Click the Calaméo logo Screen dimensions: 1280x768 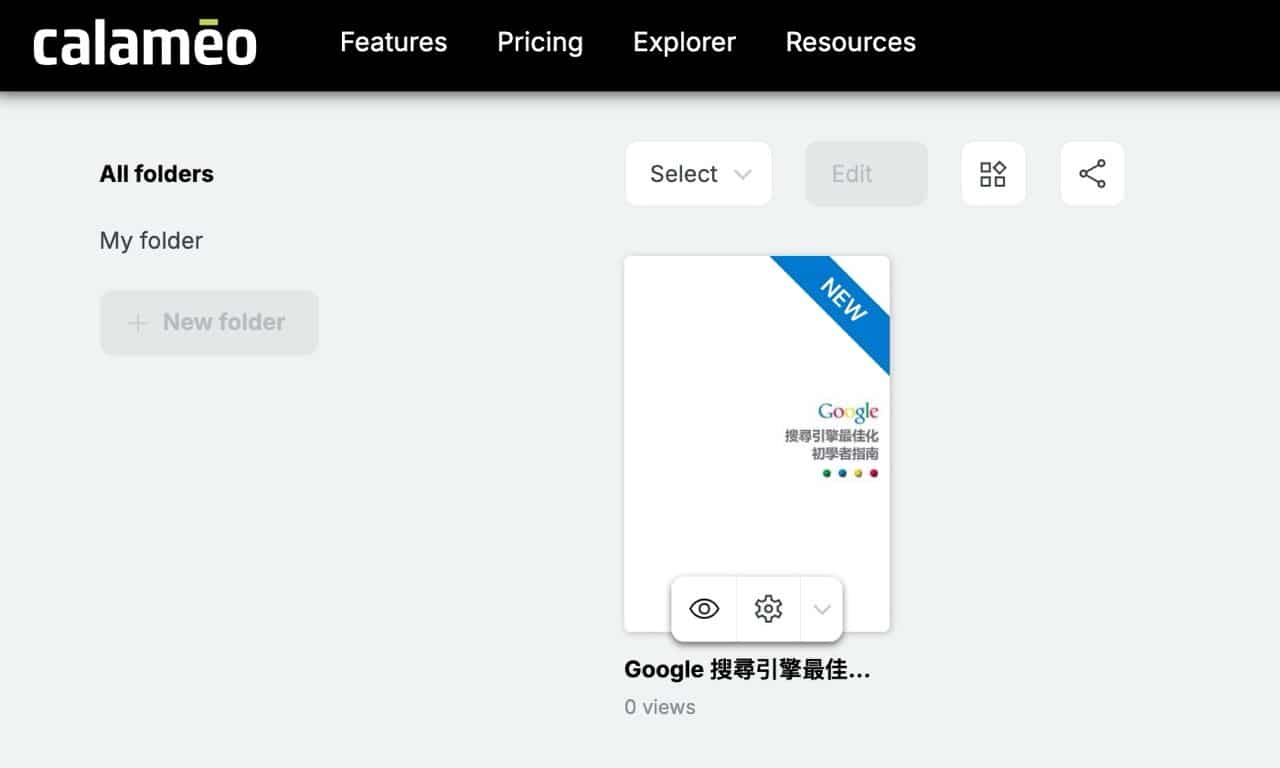coord(145,43)
